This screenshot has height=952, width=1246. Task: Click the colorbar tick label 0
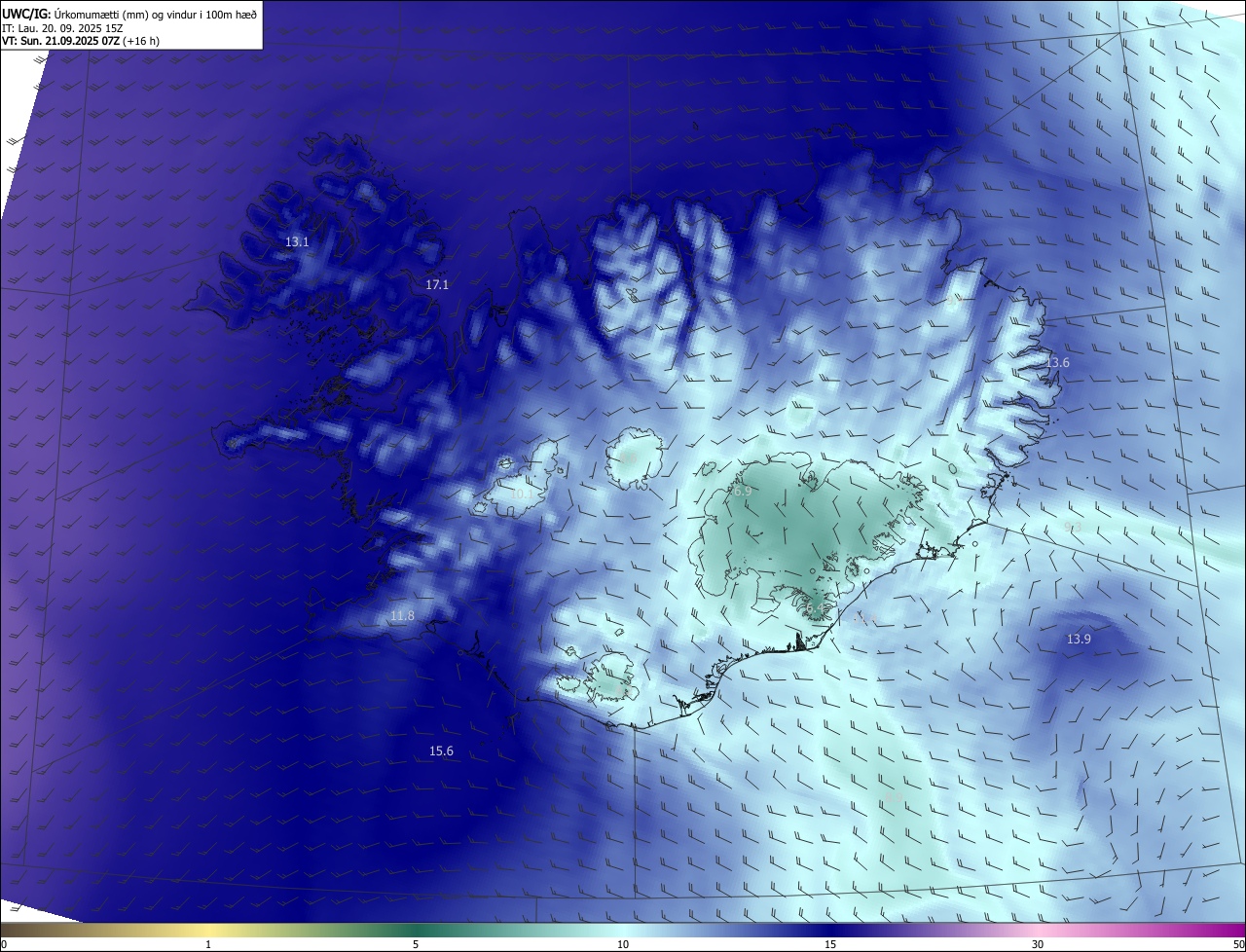(4, 945)
